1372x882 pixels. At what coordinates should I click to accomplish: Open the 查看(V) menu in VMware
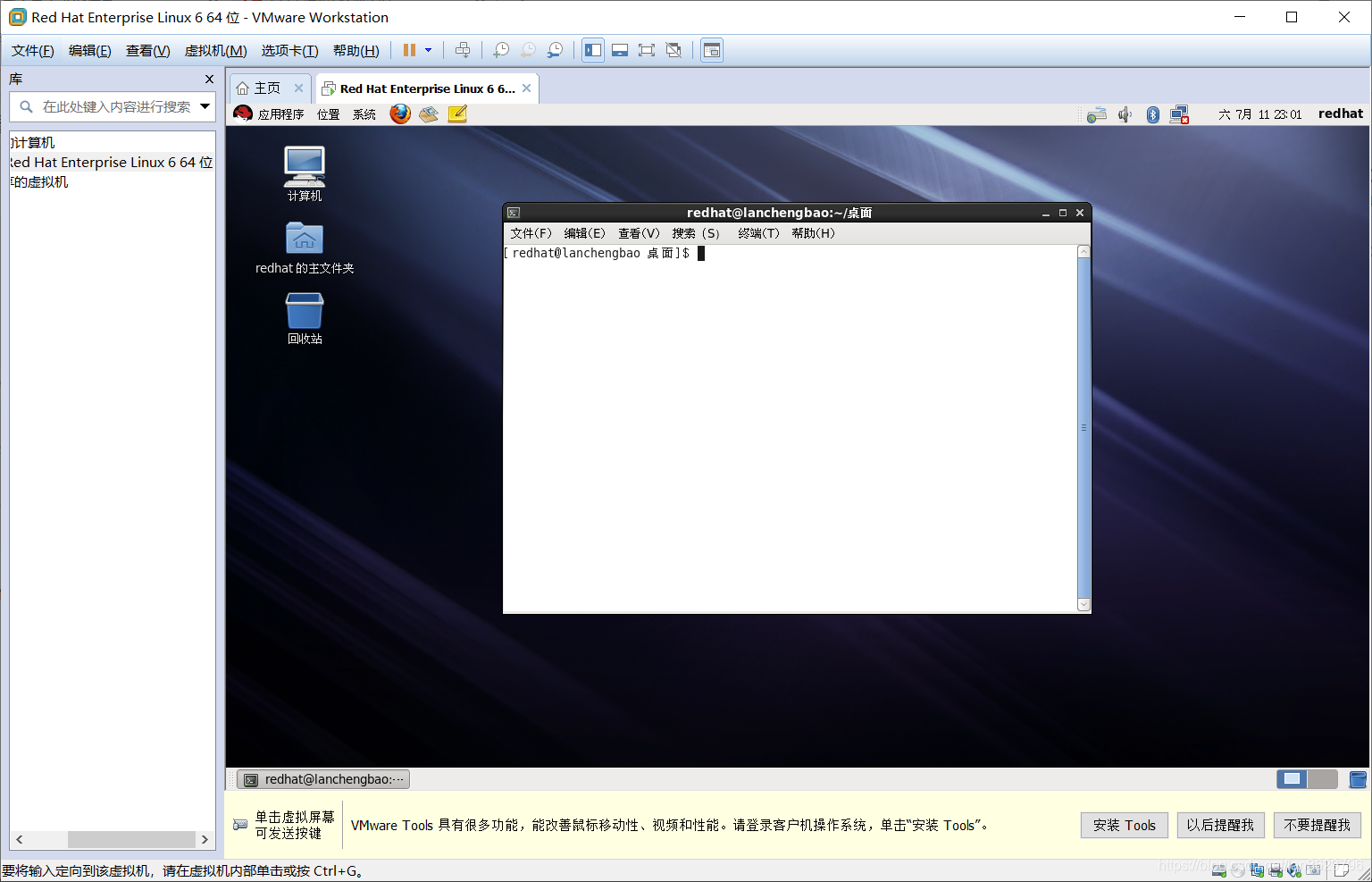(147, 51)
